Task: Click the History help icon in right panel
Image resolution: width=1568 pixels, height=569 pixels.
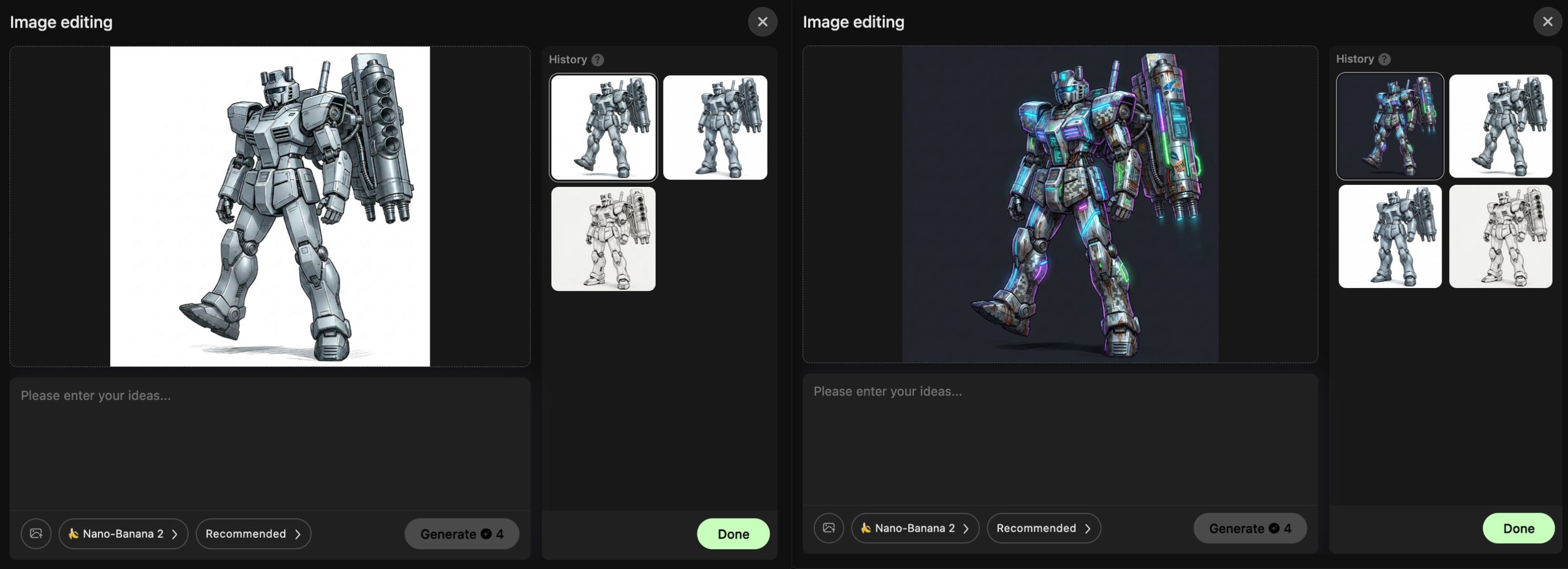Action: (x=1384, y=59)
